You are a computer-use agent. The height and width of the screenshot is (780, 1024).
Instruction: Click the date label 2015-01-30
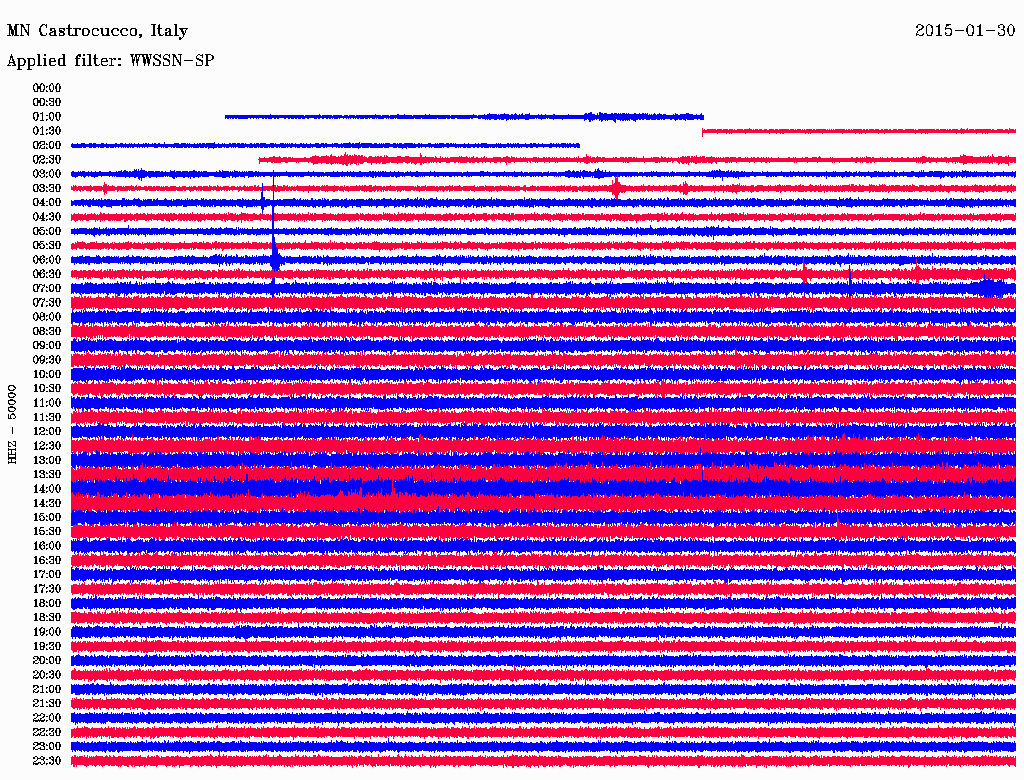964,31
